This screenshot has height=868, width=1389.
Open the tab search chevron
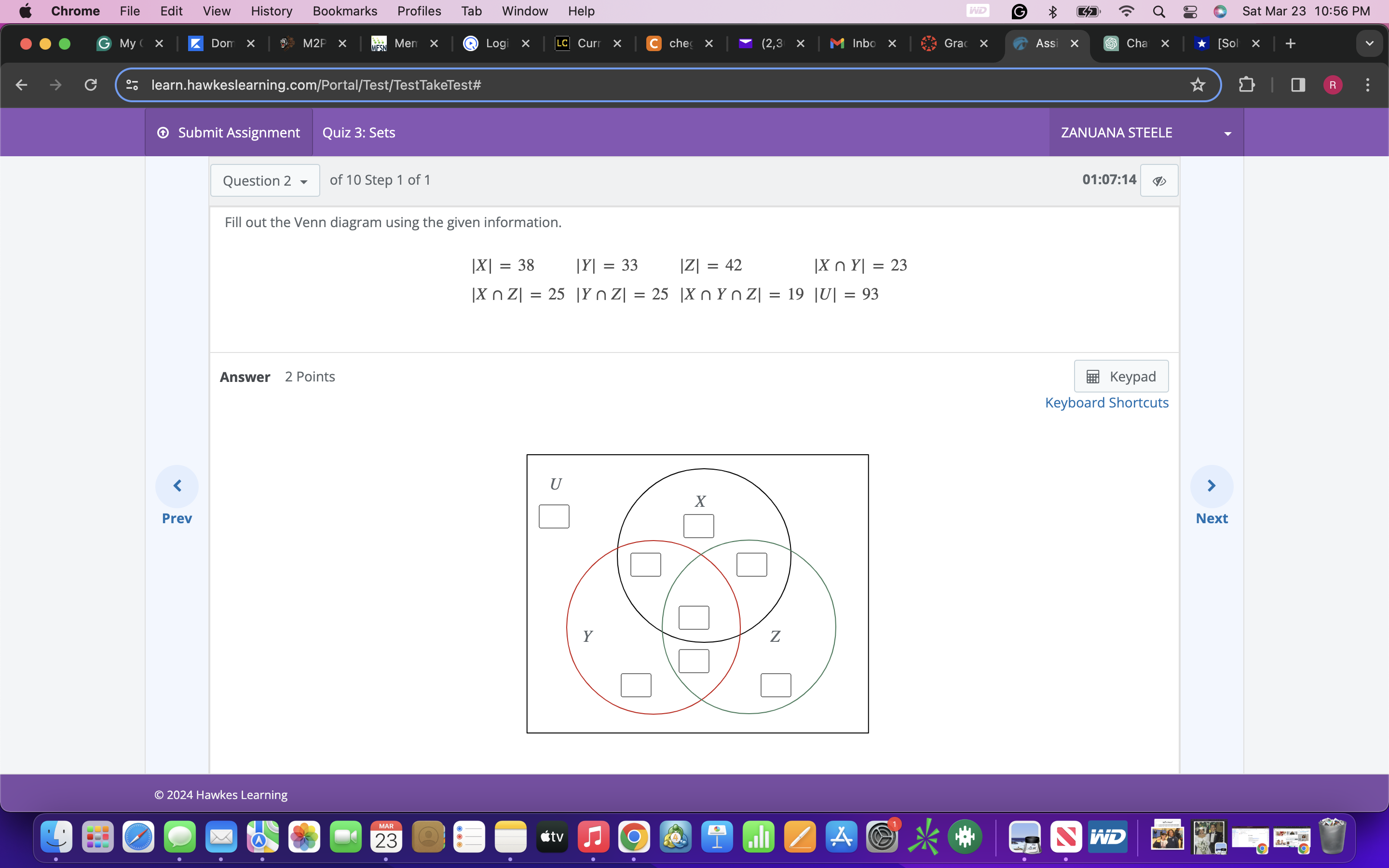pyautogui.click(x=1370, y=43)
